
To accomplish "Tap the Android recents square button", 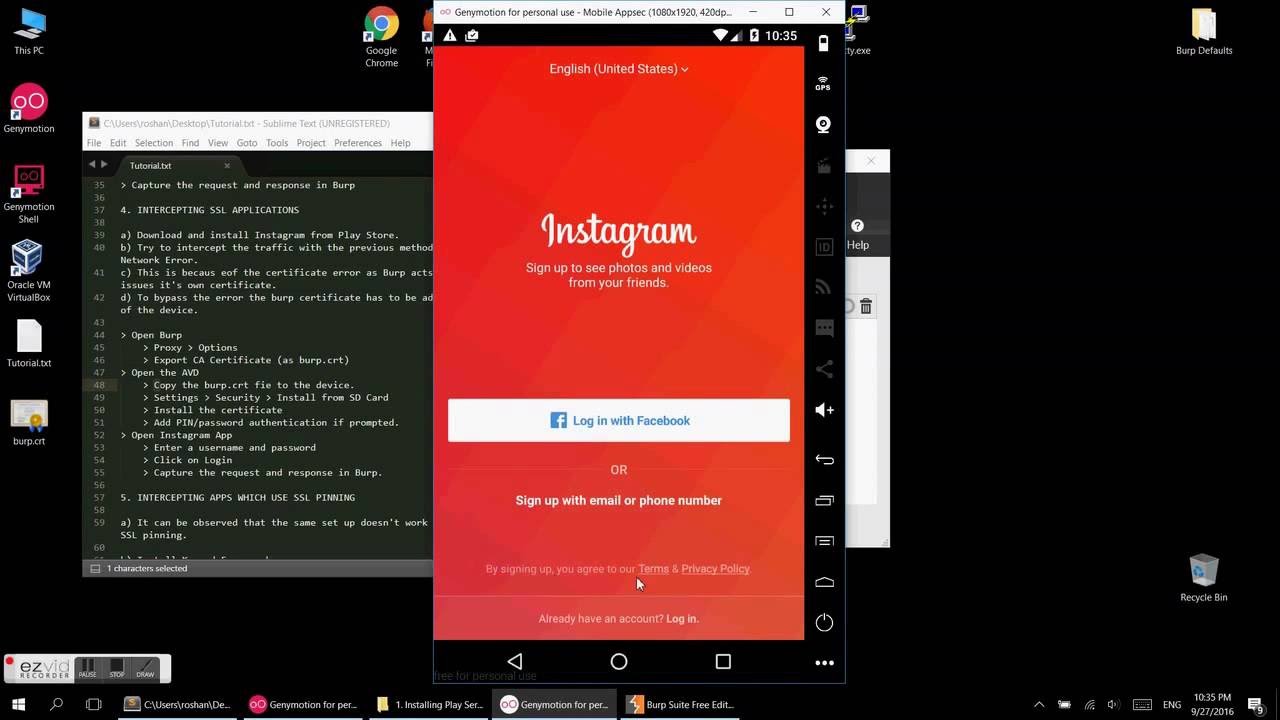I will click(723, 661).
